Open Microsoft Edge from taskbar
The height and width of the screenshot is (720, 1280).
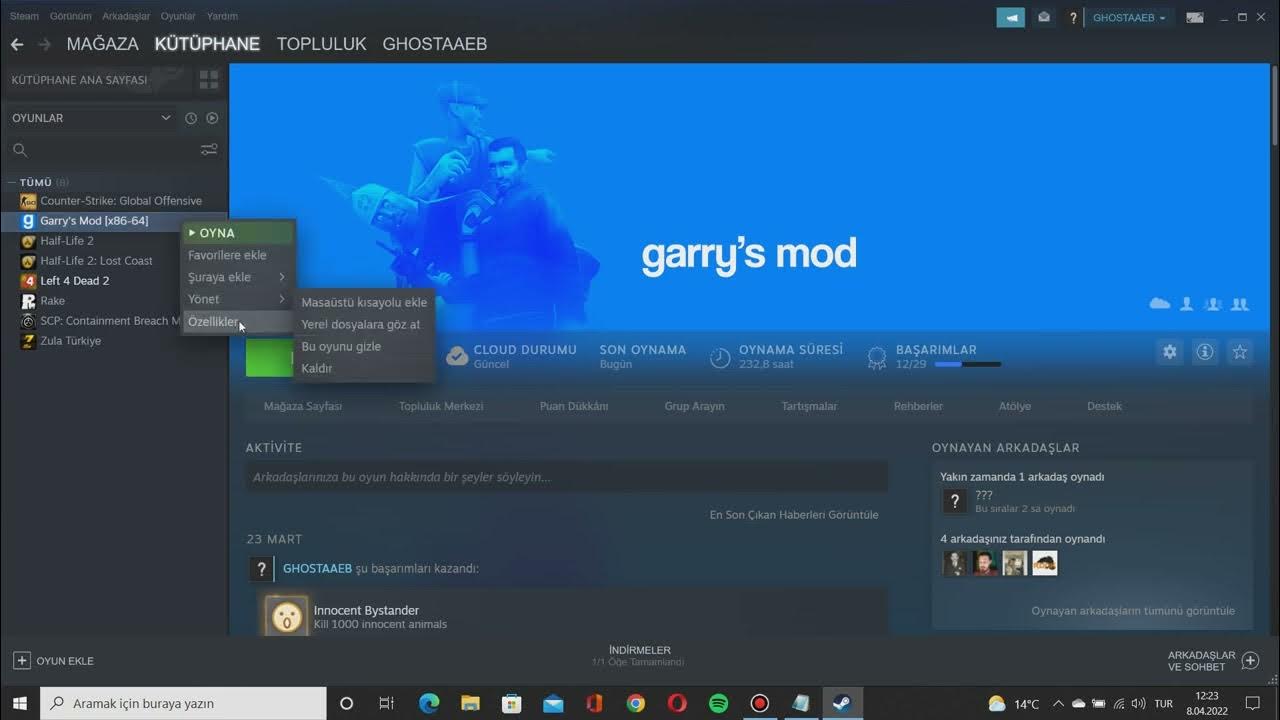[x=429, y=703]
